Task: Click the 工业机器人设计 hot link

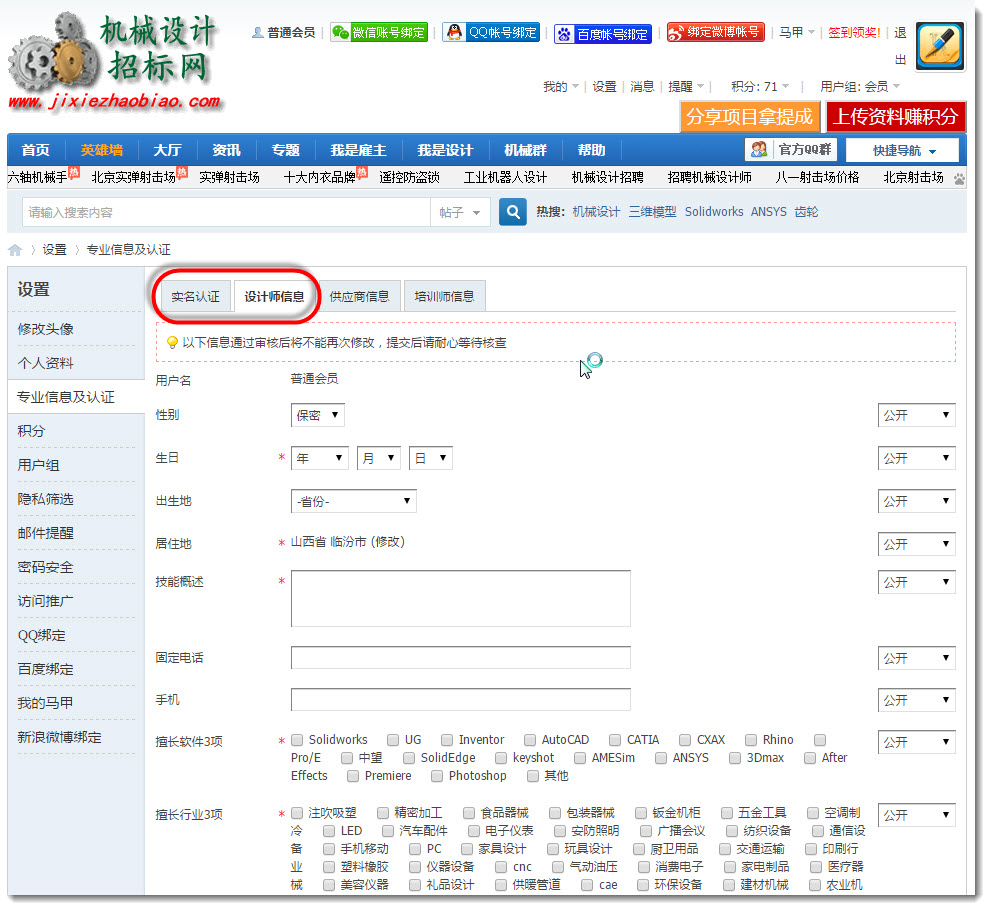Action: (x=505, y=177)
